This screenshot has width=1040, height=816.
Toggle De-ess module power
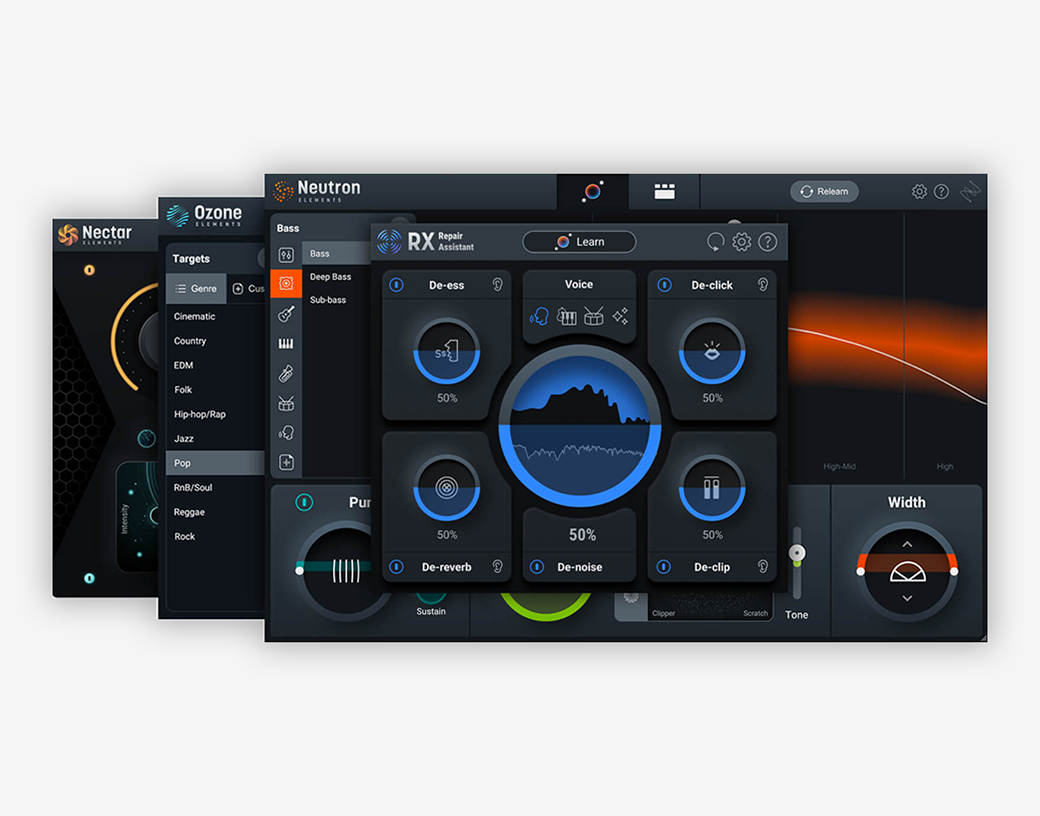click(397, 285)
